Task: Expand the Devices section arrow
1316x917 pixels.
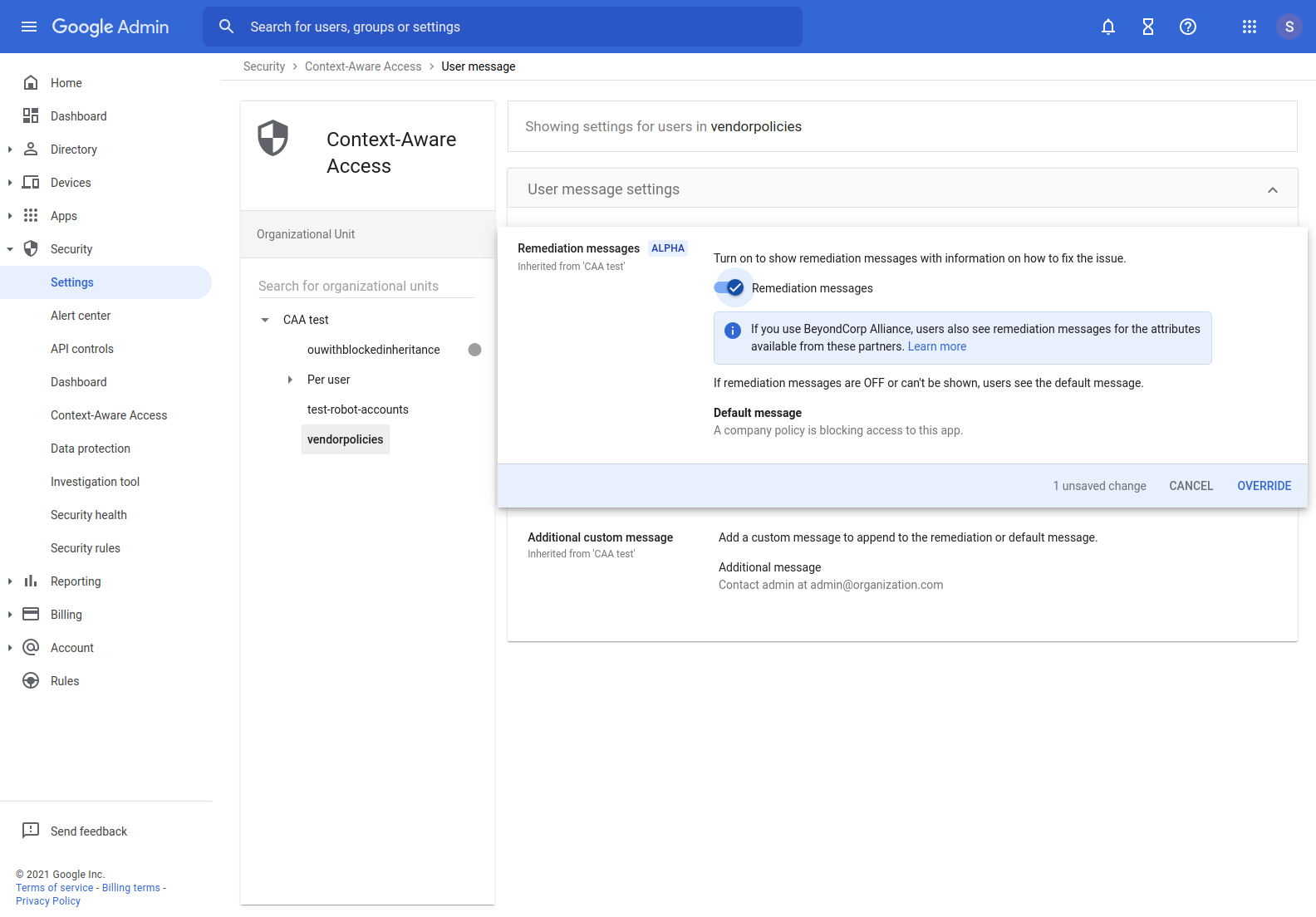Action: [x=10, y=183]
